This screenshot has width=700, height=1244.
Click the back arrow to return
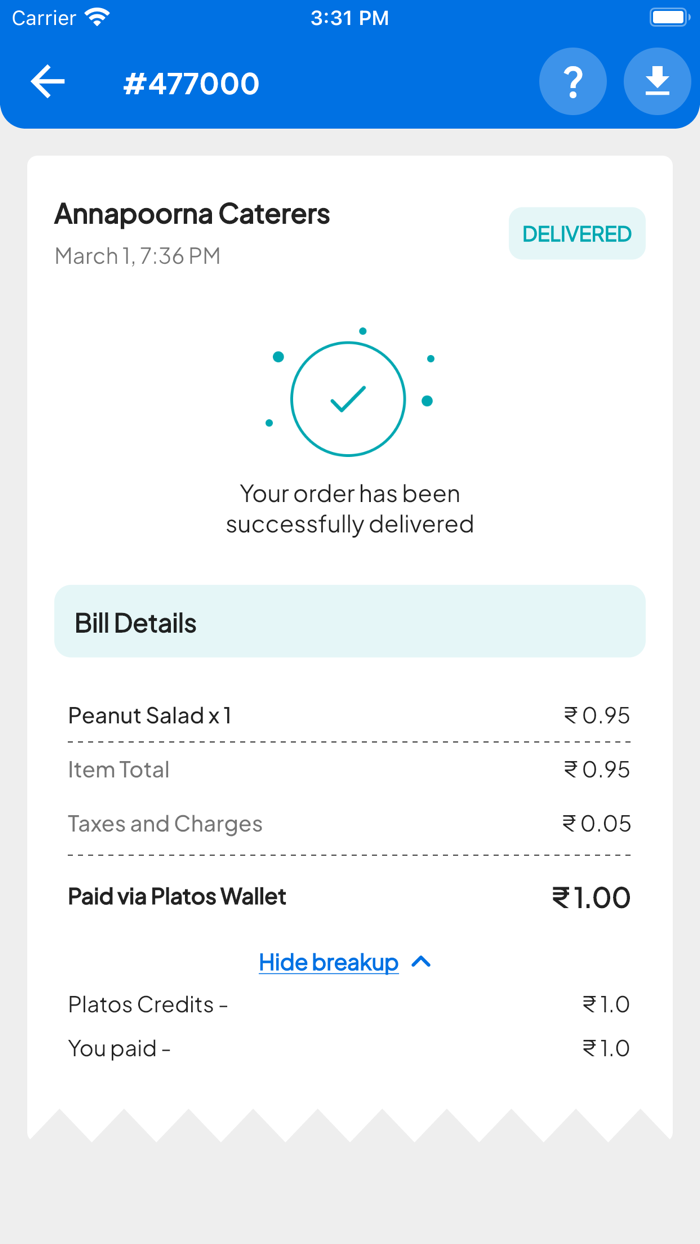[47, 82]
